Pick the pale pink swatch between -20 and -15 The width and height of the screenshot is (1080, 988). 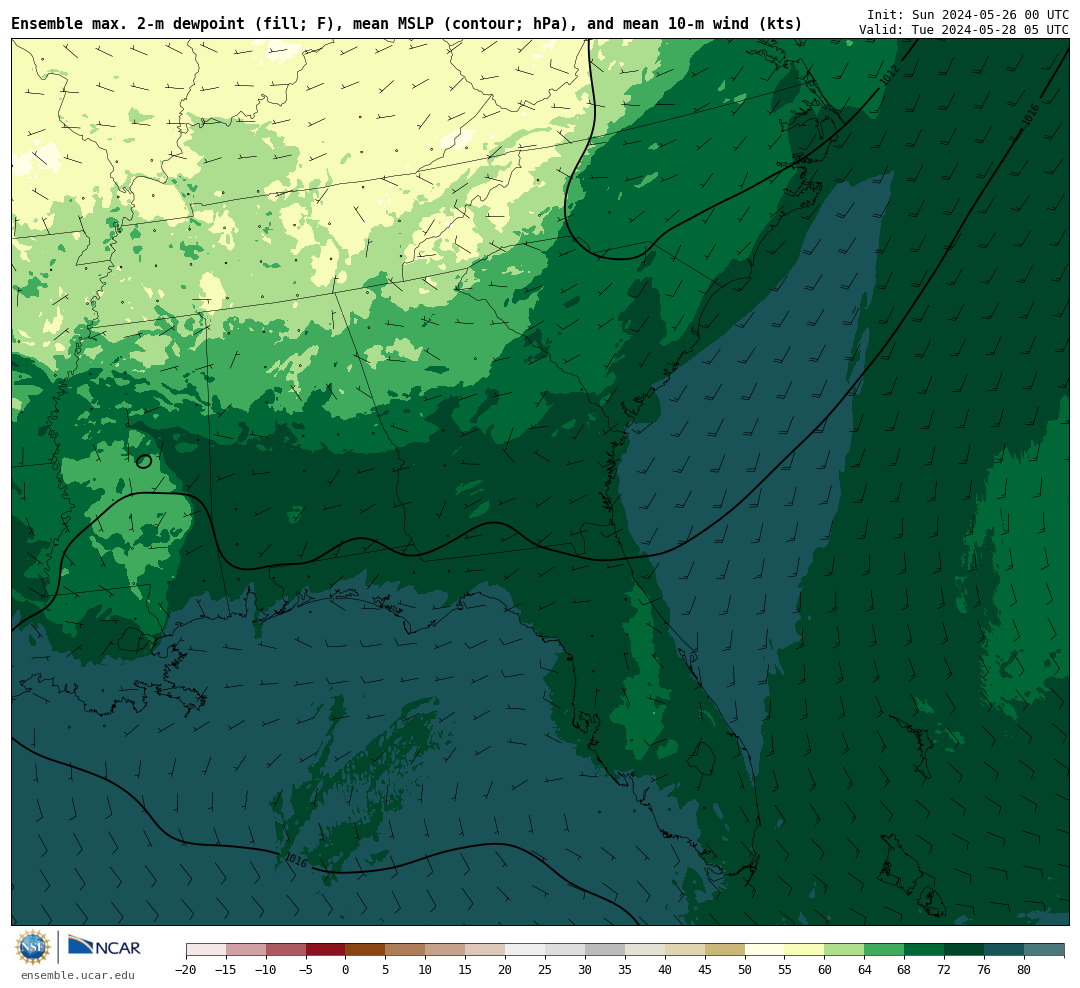click(206, 950)
